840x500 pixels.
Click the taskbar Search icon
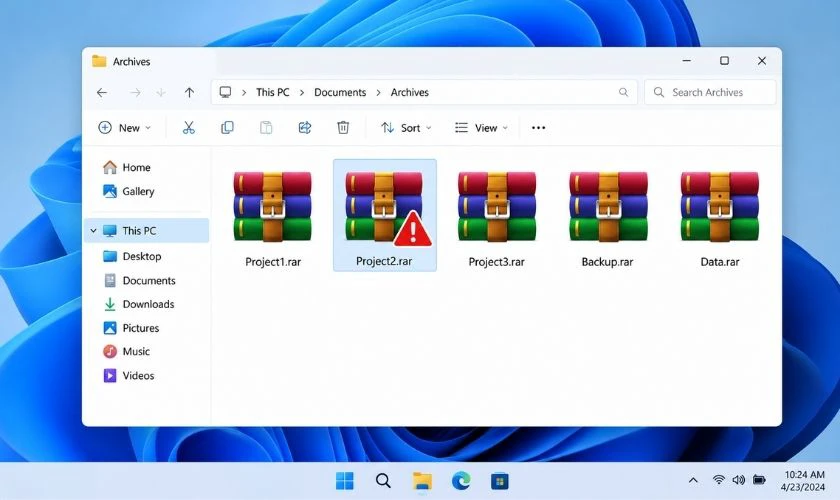coord(383,481)
